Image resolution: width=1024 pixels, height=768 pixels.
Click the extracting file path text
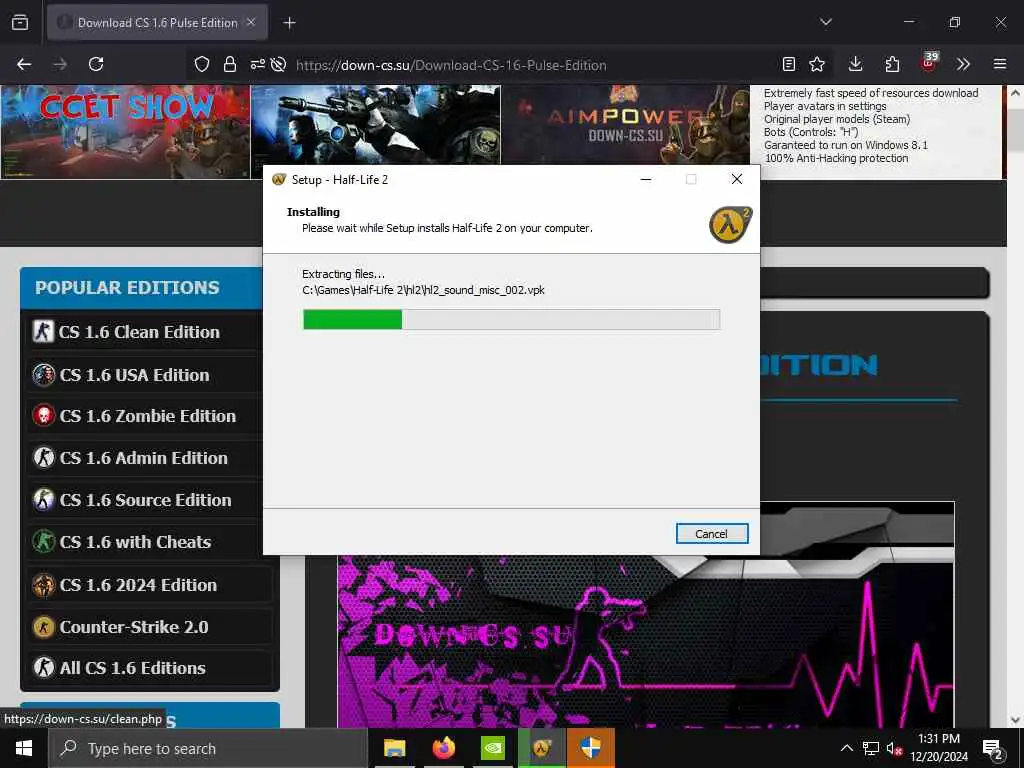coord(423,290)
